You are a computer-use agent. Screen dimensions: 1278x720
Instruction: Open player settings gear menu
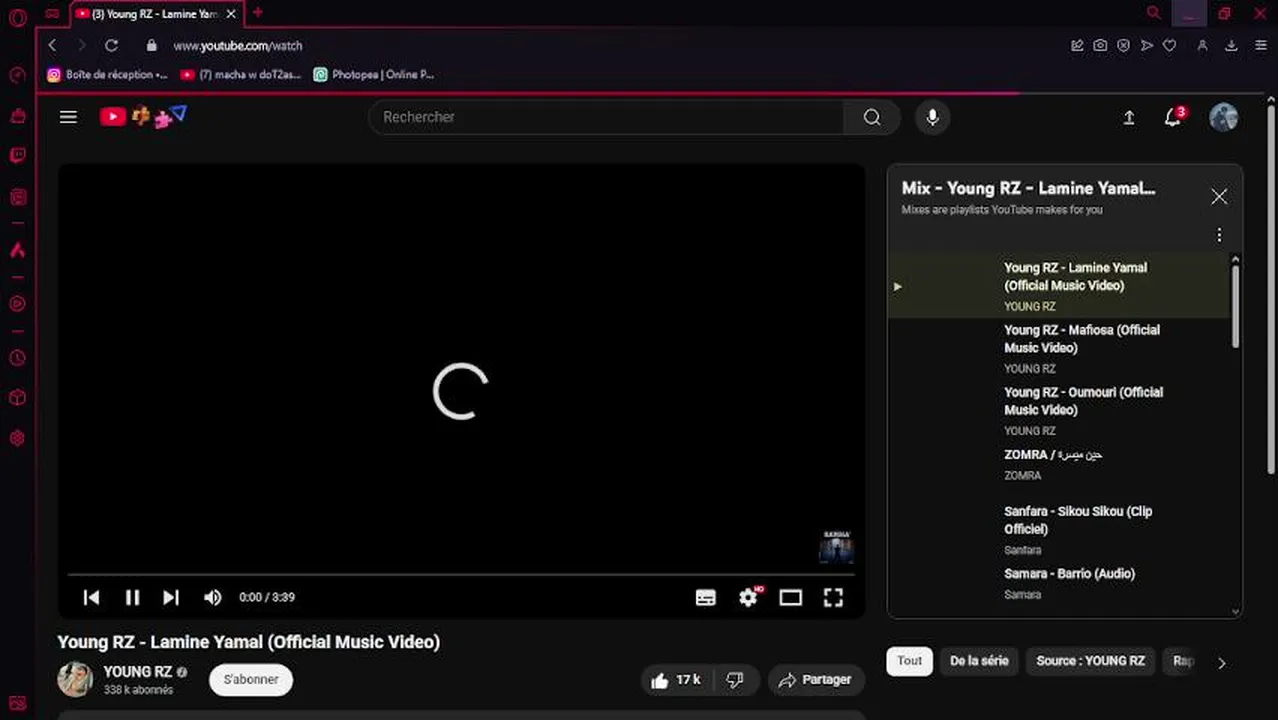coord(748,597)
